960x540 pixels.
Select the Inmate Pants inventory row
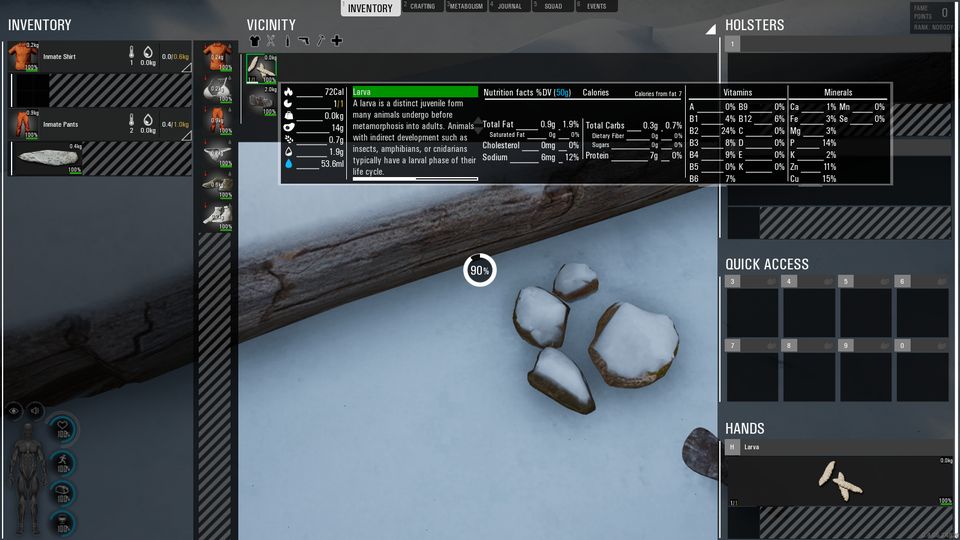tap(100, 124)
